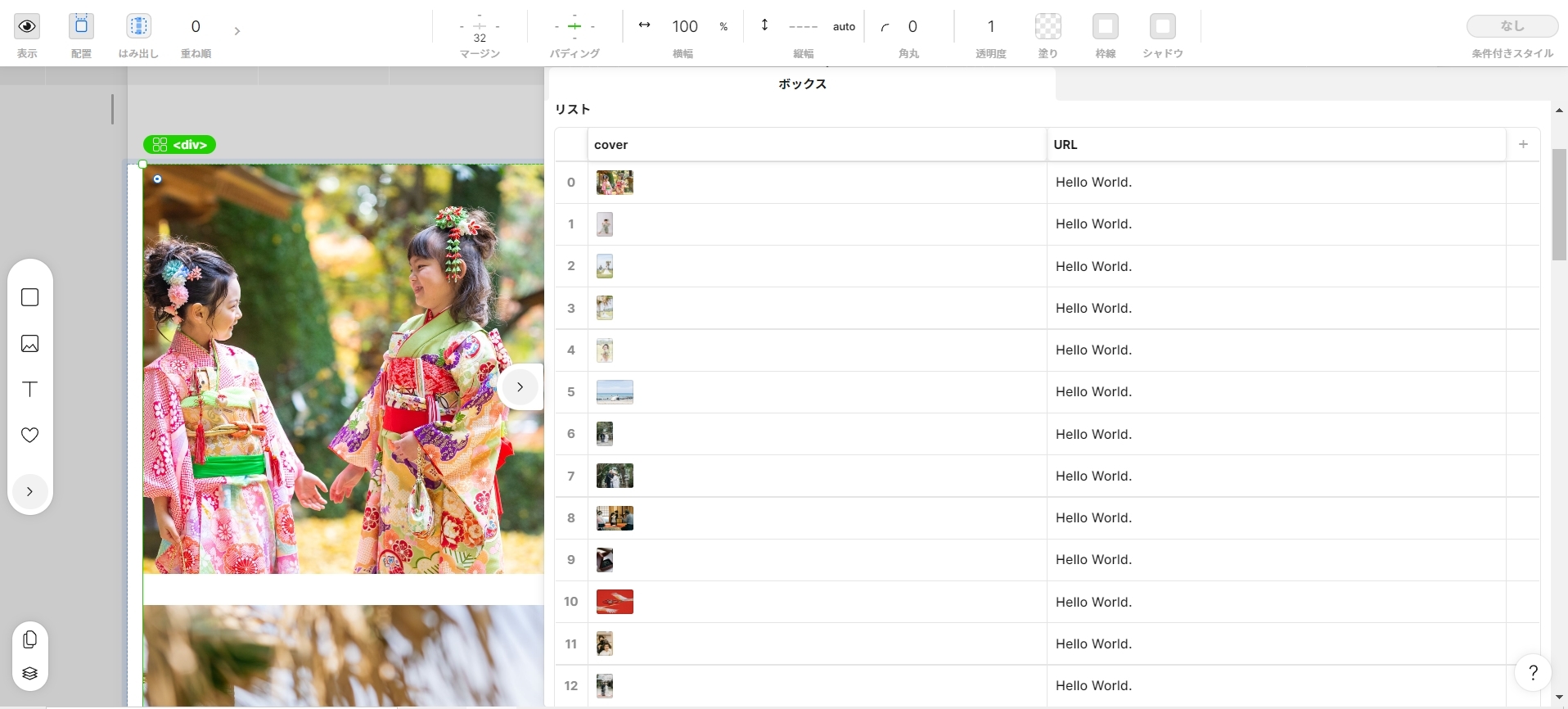Select the Text tool in left toolbar
Viewport: 1568px width, 709px height.
(29, 389)
